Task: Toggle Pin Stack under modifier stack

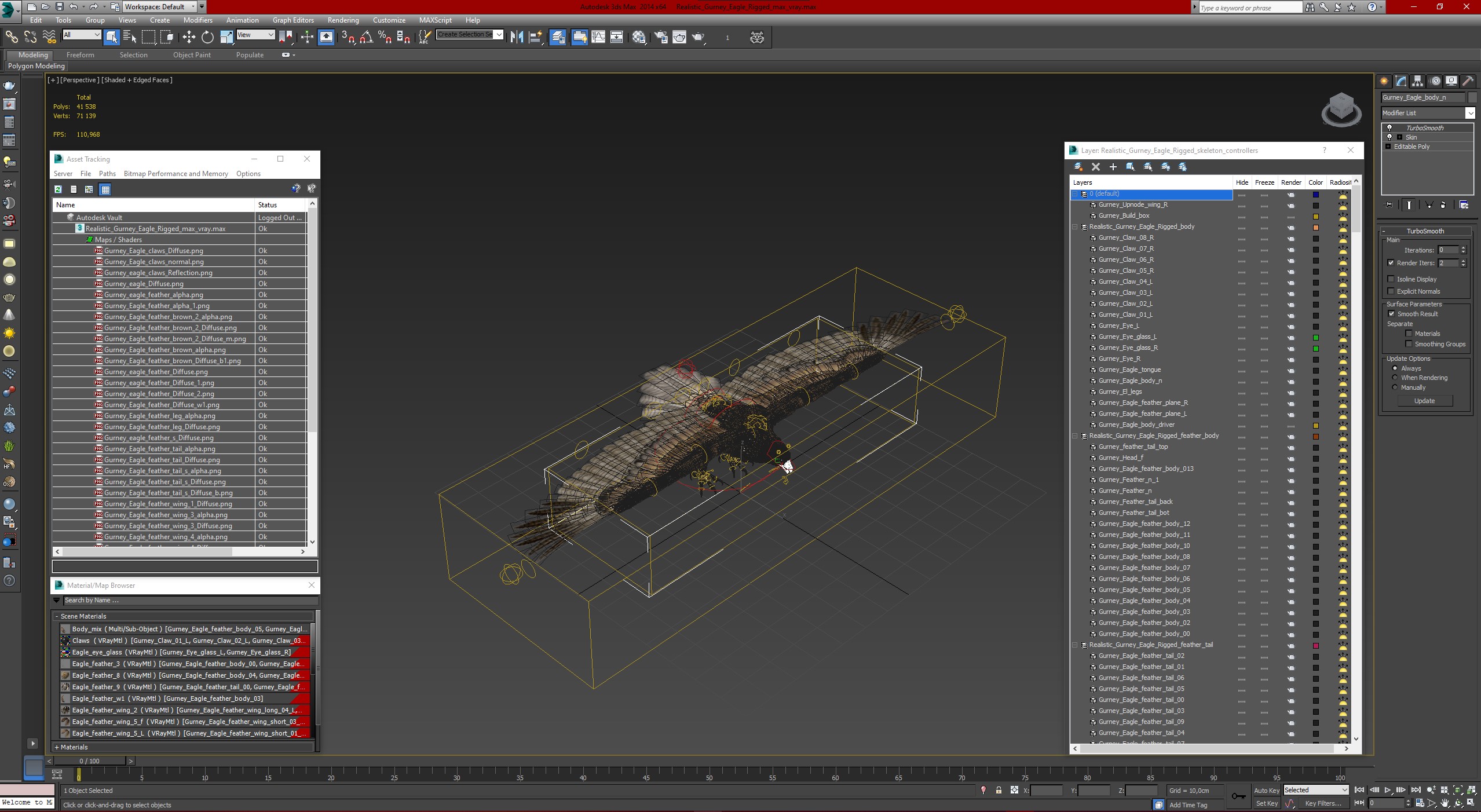Action: (1389, 205)
